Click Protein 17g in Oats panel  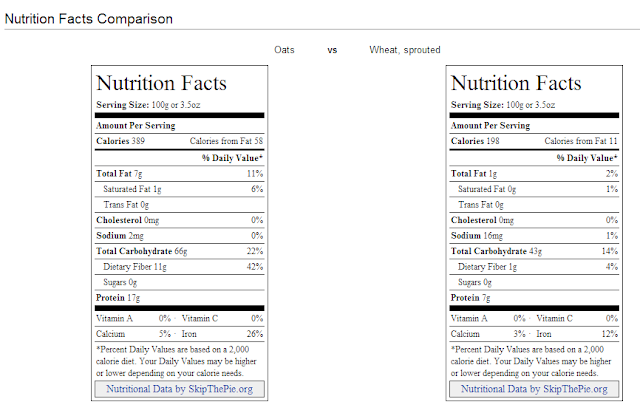point(118,298)
